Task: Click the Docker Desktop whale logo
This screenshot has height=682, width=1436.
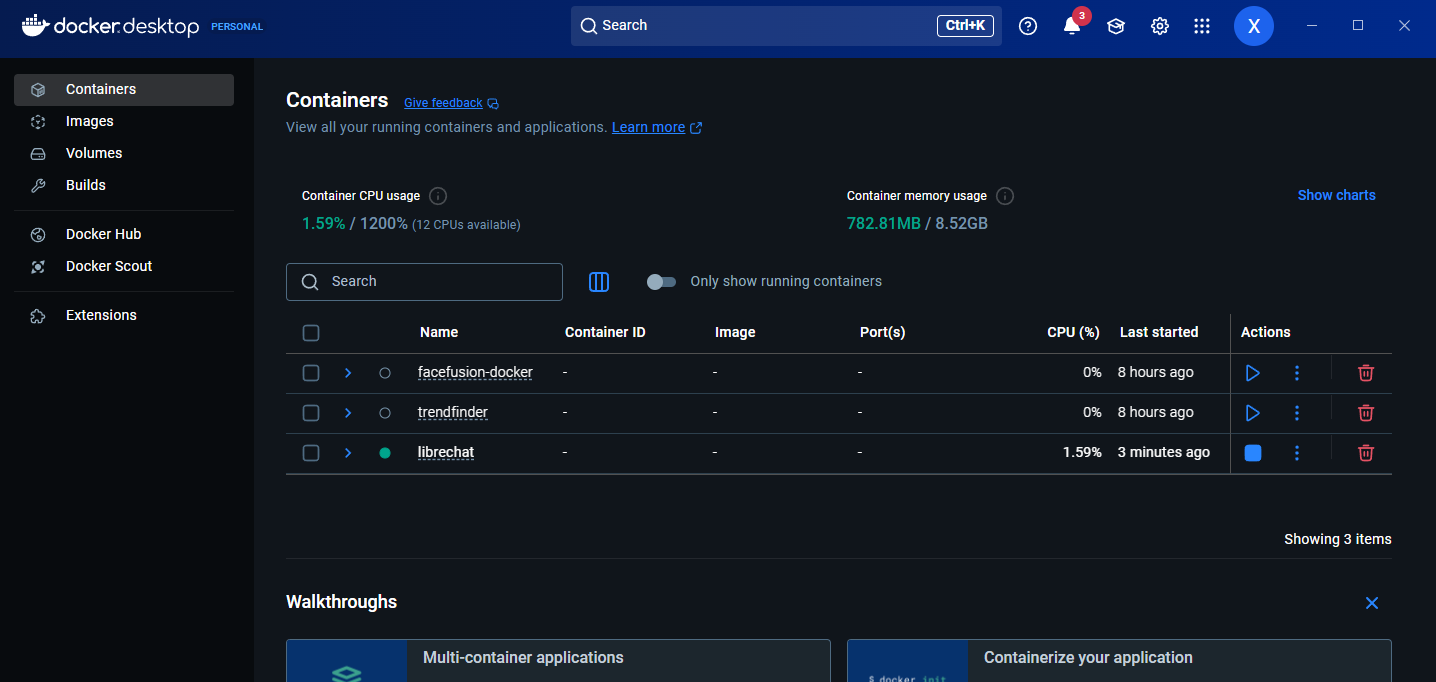Action: tap(35, 26)
